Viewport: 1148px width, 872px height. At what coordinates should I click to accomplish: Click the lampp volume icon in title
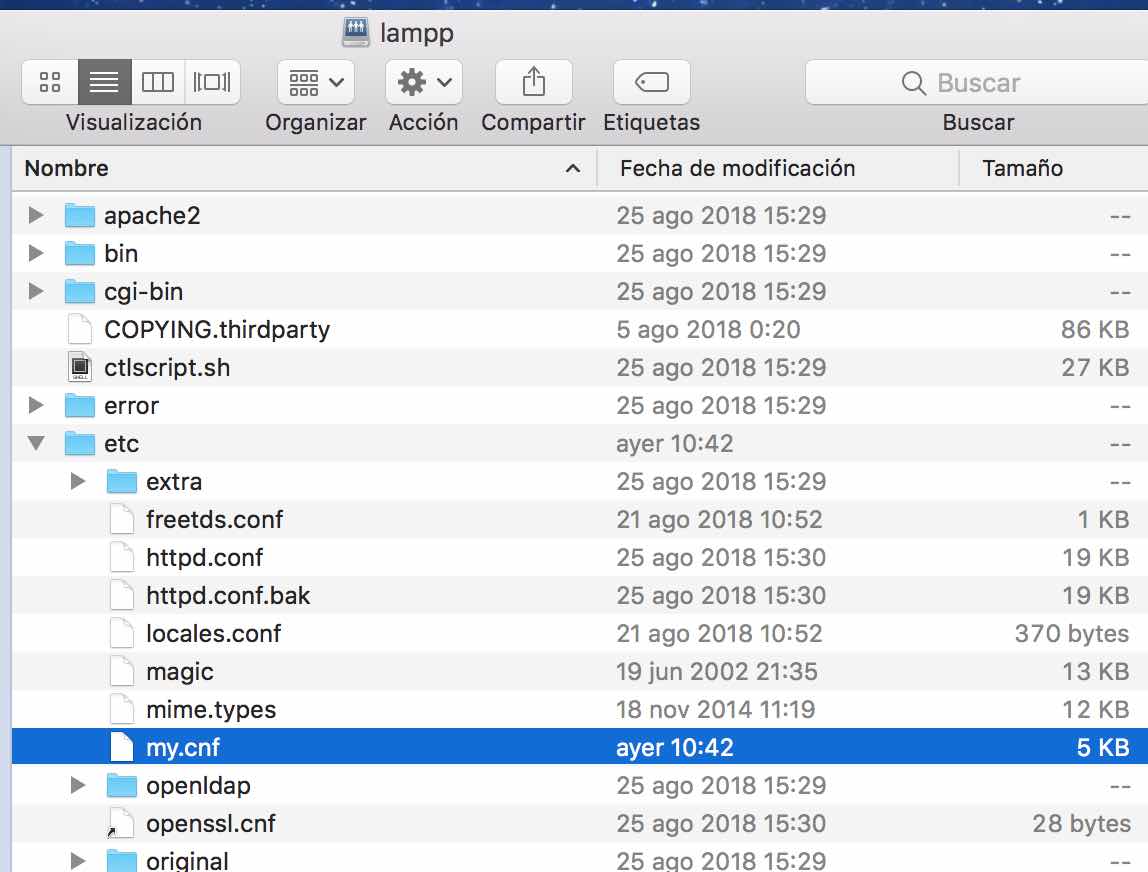[x=356, y=33]
